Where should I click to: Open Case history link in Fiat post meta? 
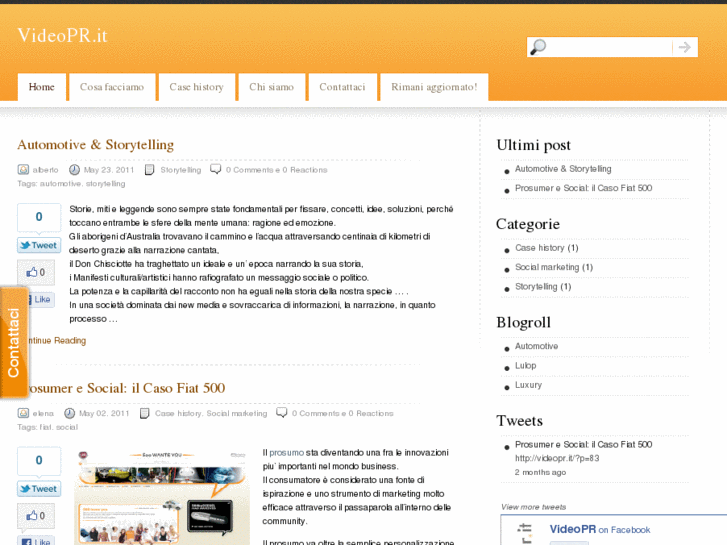coord(178,414)
